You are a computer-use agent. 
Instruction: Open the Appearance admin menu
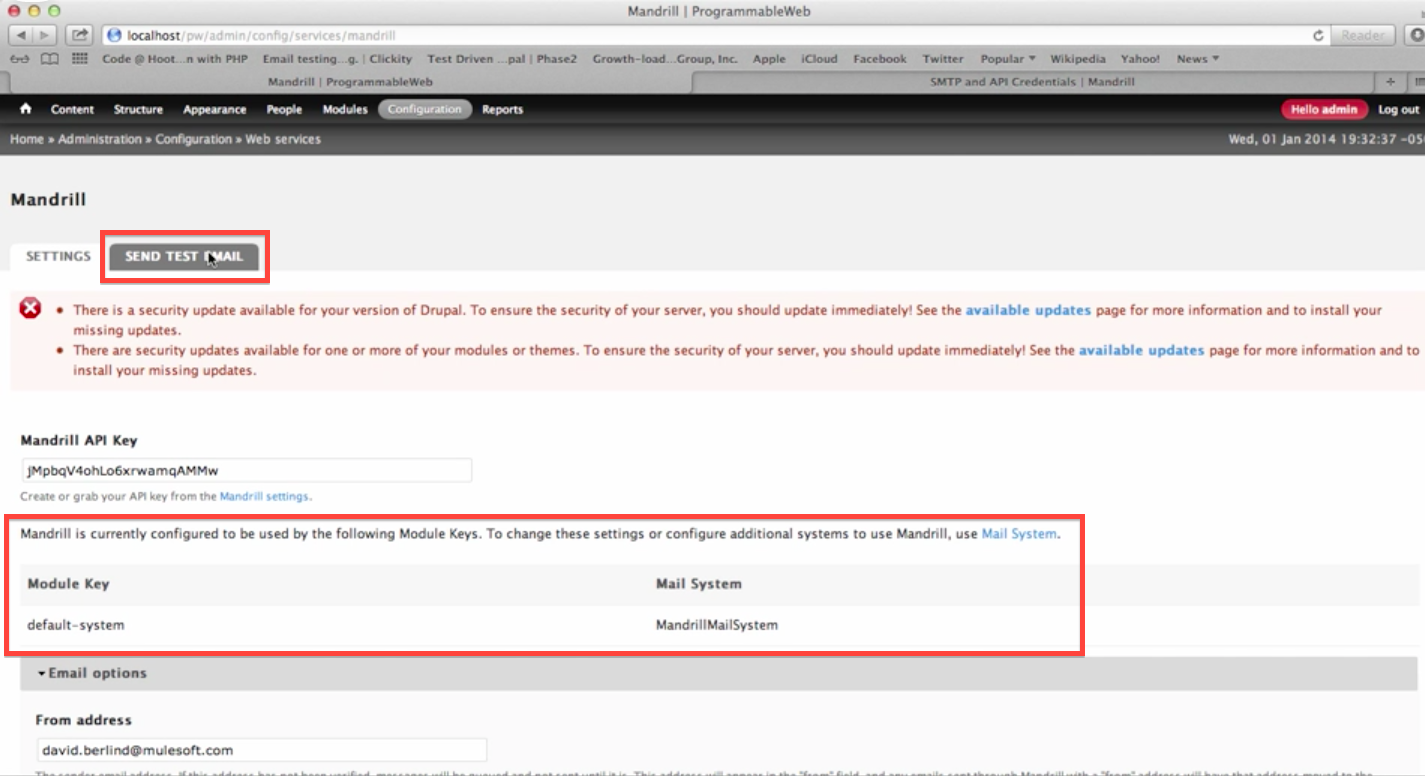[x=214, y=109]
